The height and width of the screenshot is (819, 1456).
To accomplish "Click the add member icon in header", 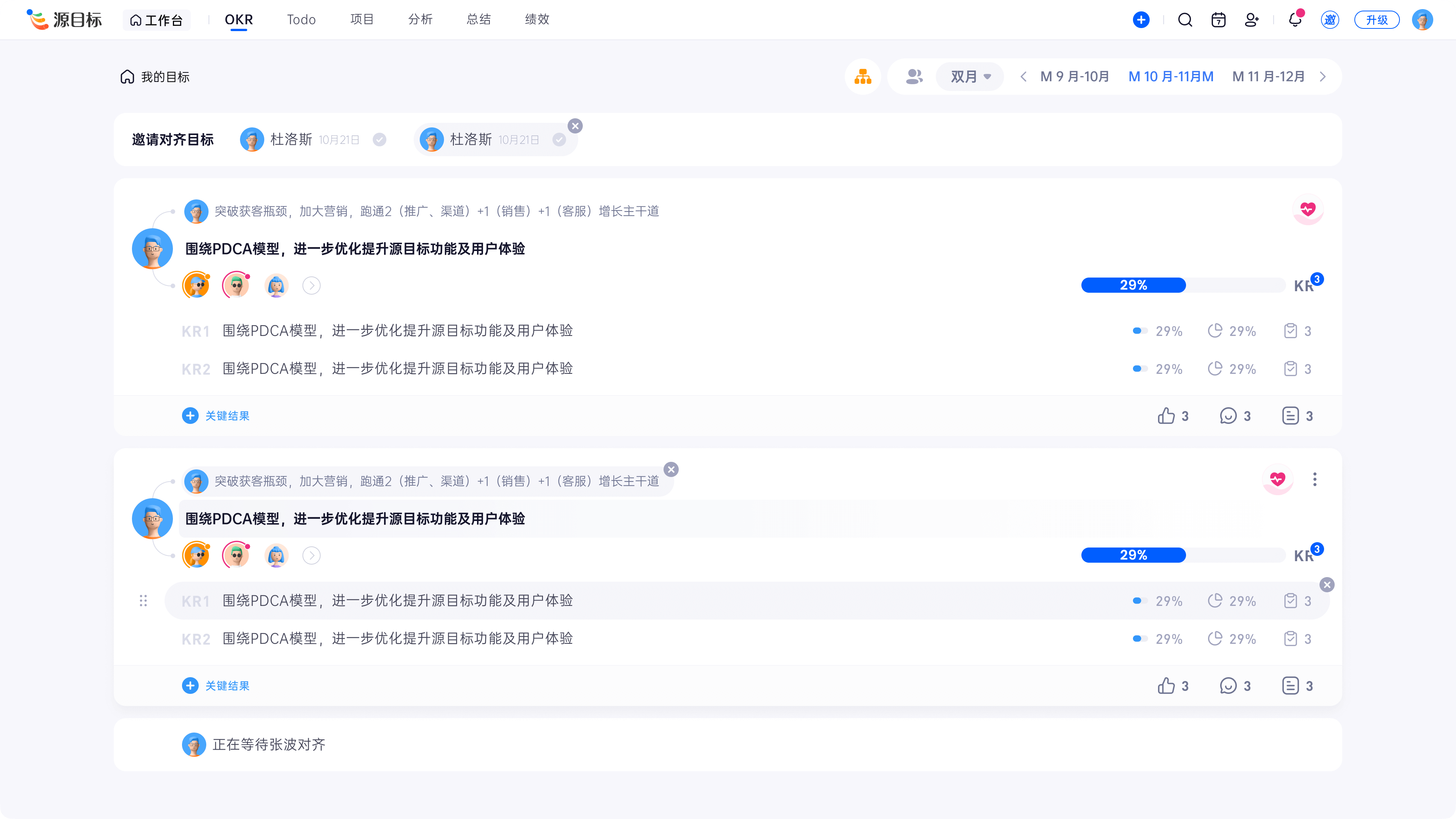I will (1251, 20).
